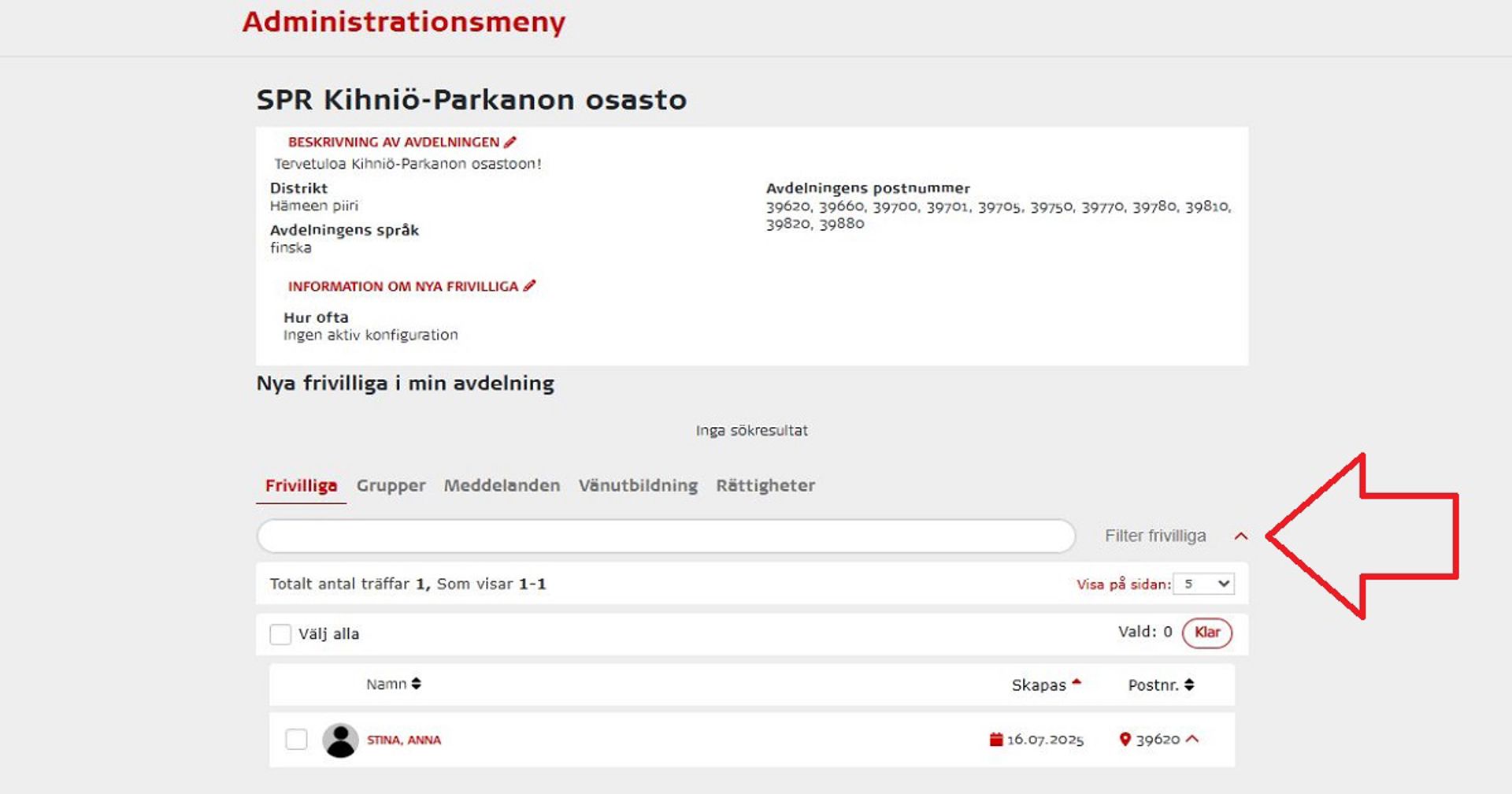Sort list by Skapas column arrow
This screenshot has width=1512, height=794.
(x=1077, y=684)
